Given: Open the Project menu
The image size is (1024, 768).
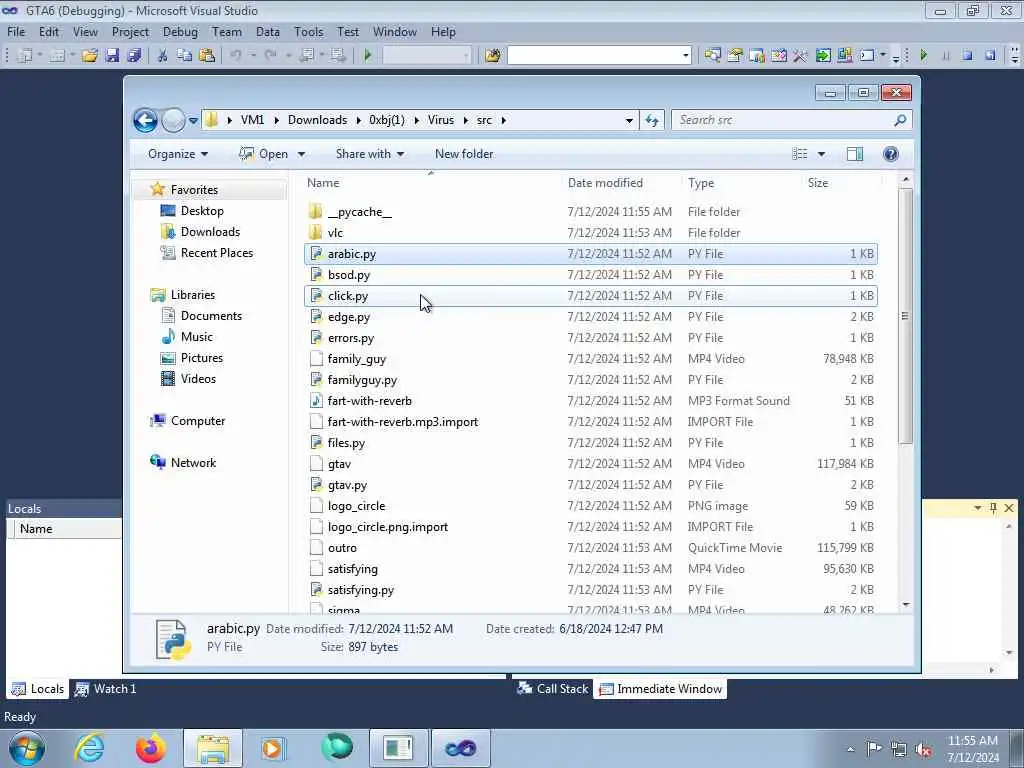Looking at the screenshot, I should tap(130, 31).
